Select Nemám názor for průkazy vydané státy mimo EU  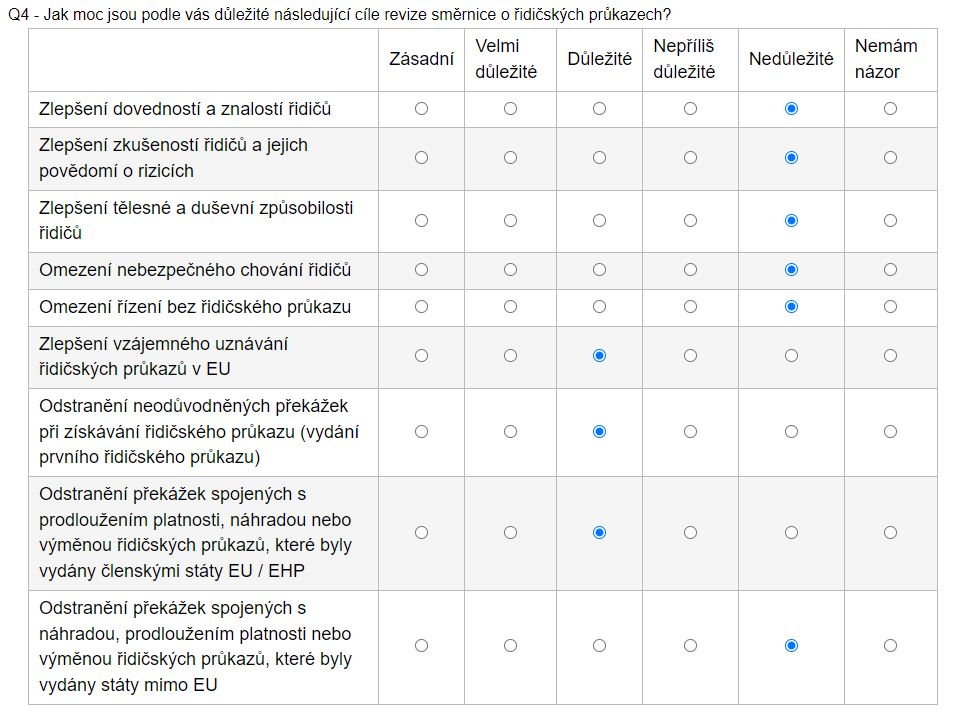890,645
